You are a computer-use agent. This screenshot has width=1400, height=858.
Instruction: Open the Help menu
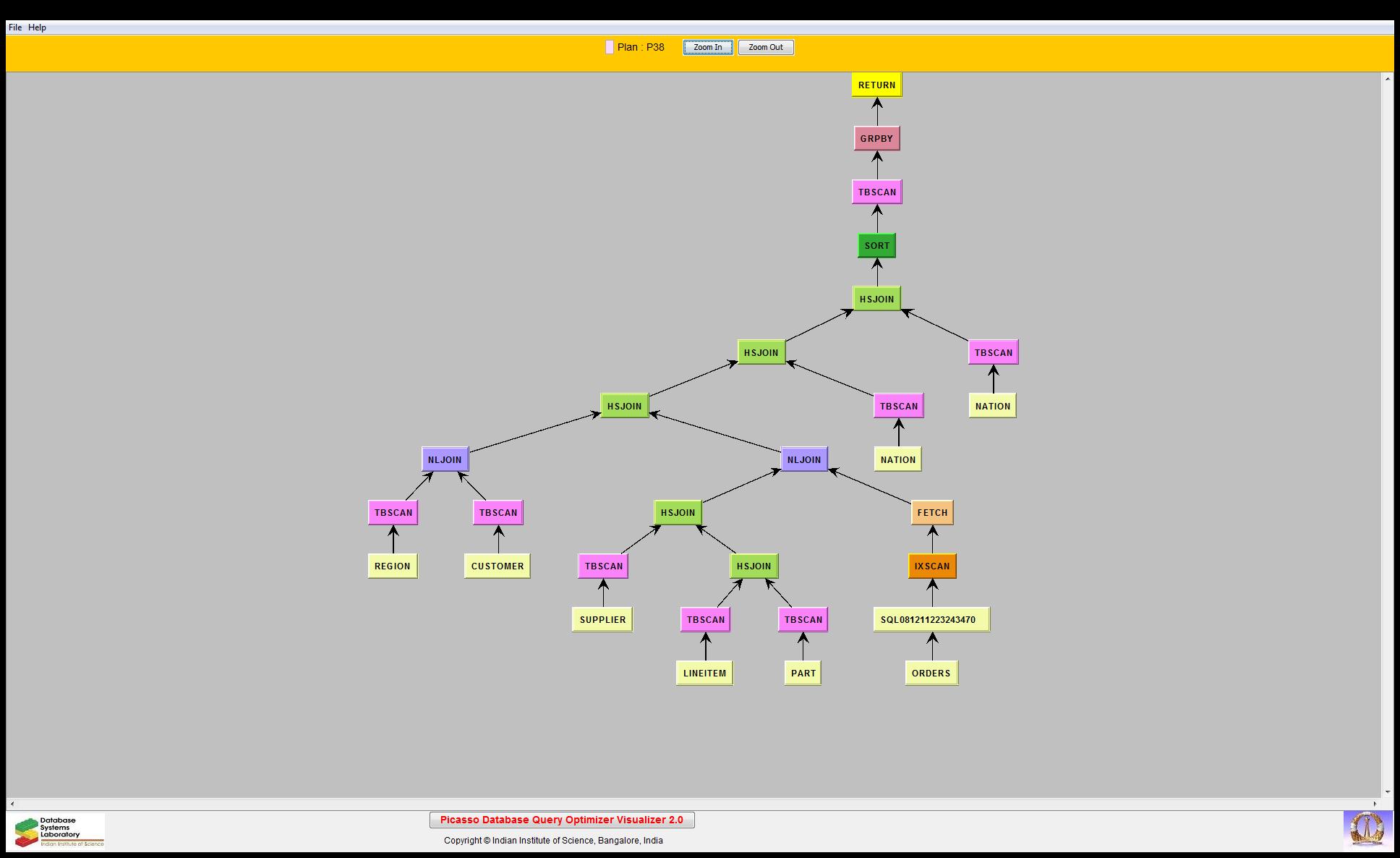point(37,27)
